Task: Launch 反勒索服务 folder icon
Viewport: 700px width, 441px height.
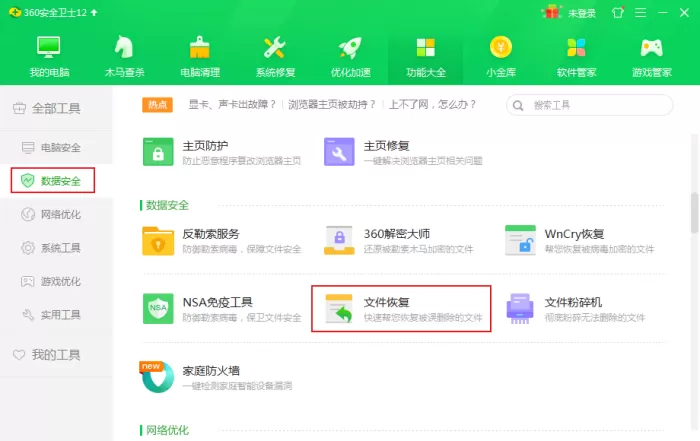Action: pos(158,241)
